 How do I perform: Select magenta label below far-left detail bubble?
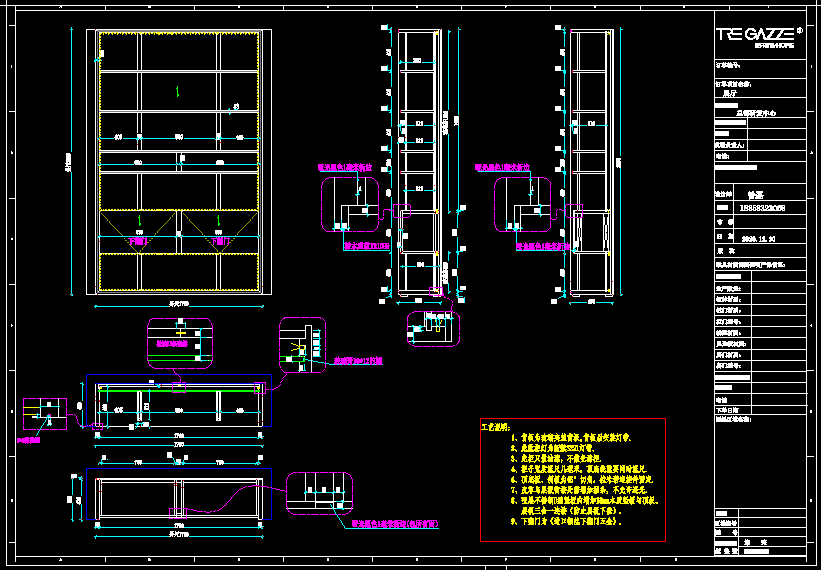(x=29, y=441)
